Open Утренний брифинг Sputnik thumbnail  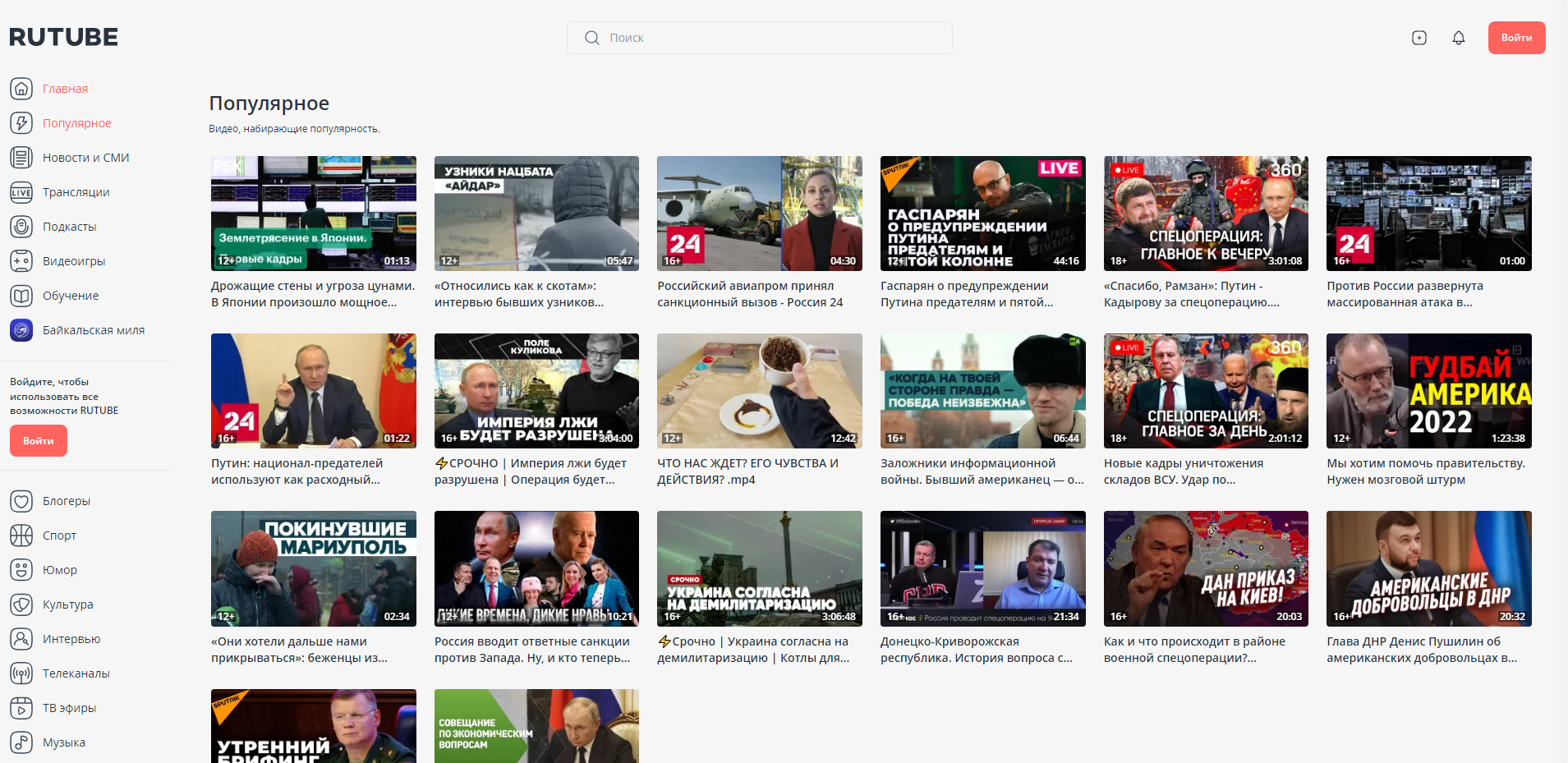(314, 726)
